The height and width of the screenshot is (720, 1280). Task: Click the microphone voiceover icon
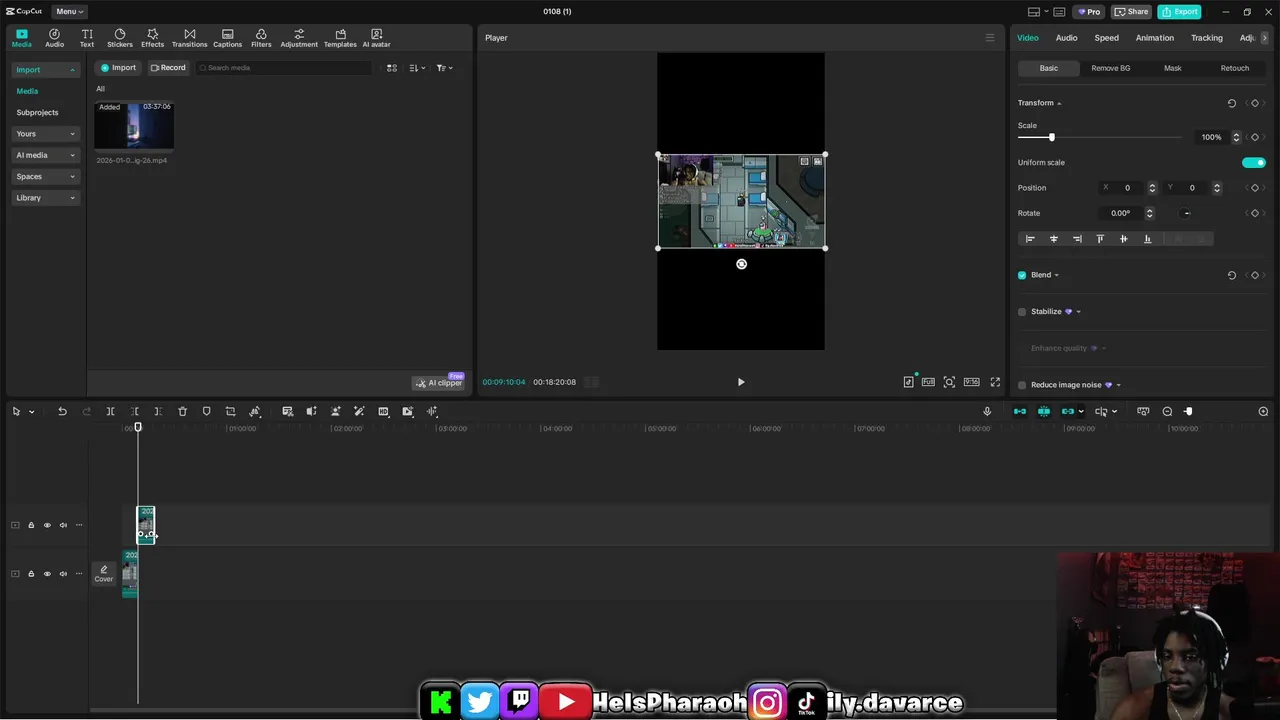987,411
